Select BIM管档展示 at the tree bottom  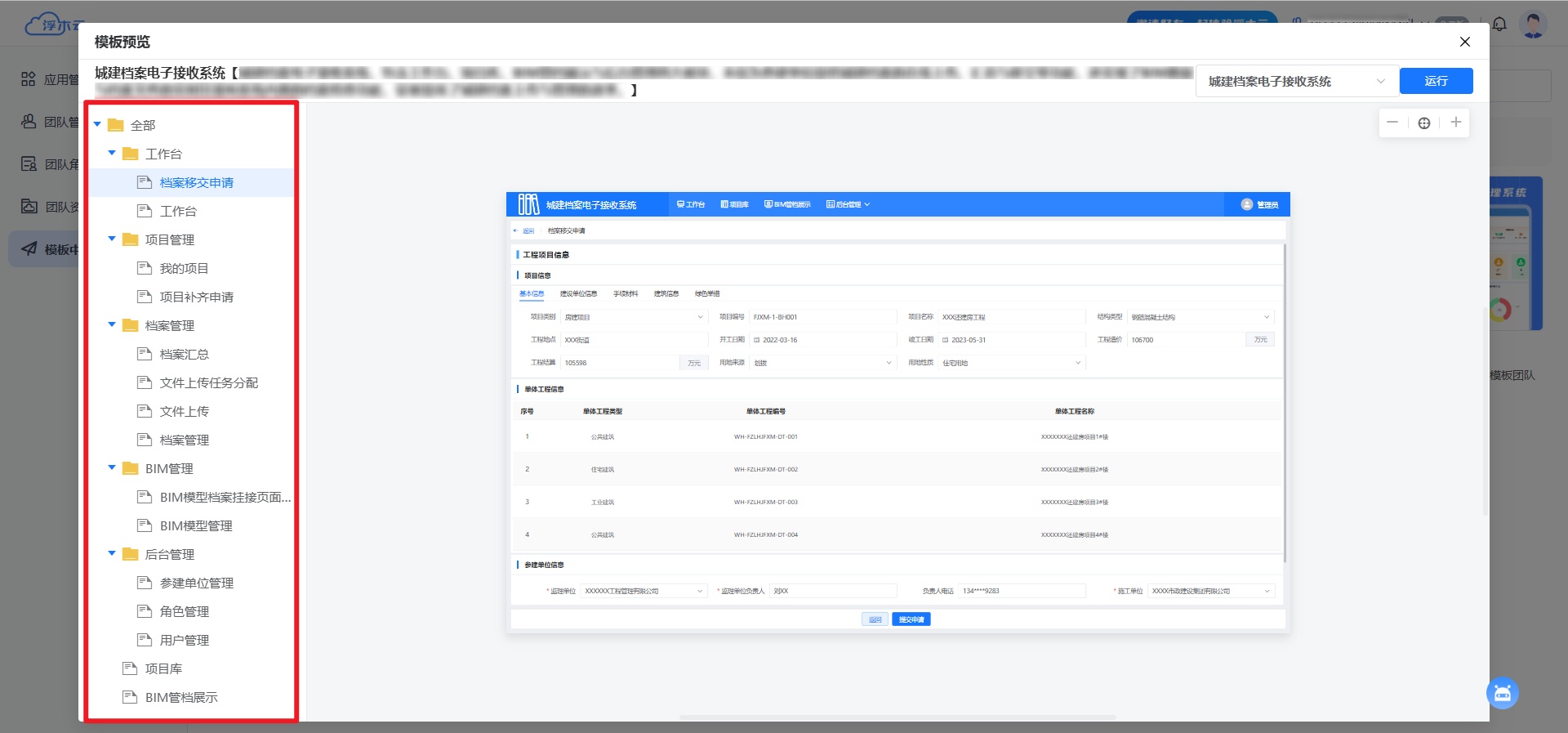coord(180,698)
